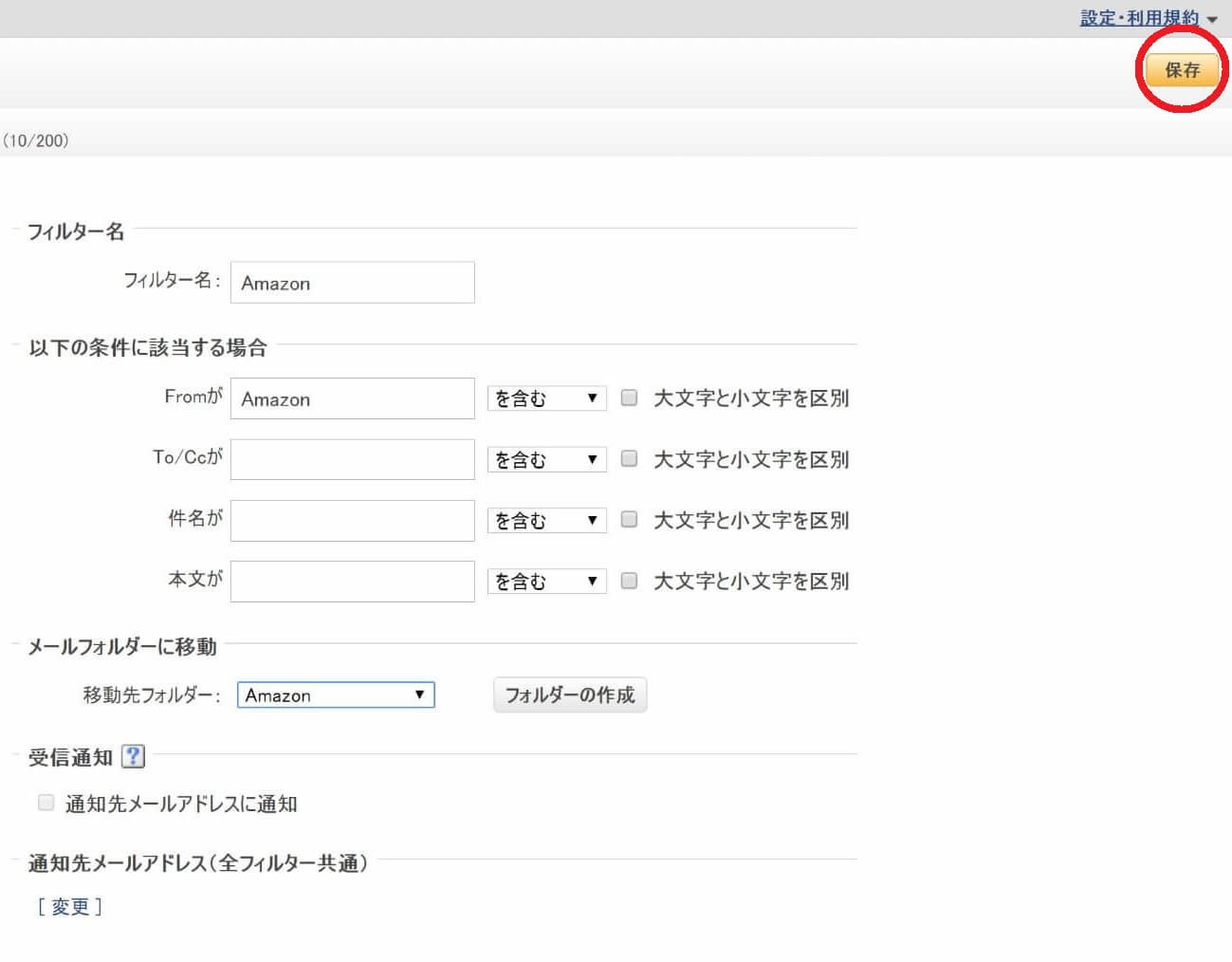
Task: Open the 移動先フォルダー Amazon dropdown
Action: tap(335, 695)
